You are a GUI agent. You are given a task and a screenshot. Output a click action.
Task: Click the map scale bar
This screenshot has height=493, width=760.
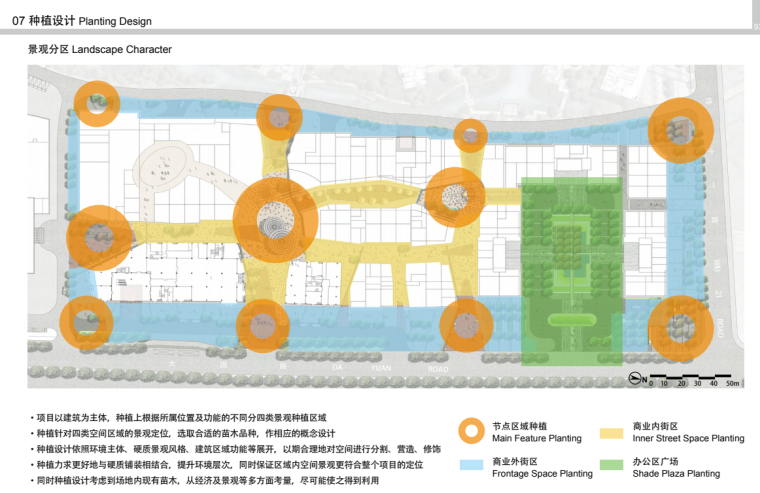pyautogui.click(x=693, y=377)
